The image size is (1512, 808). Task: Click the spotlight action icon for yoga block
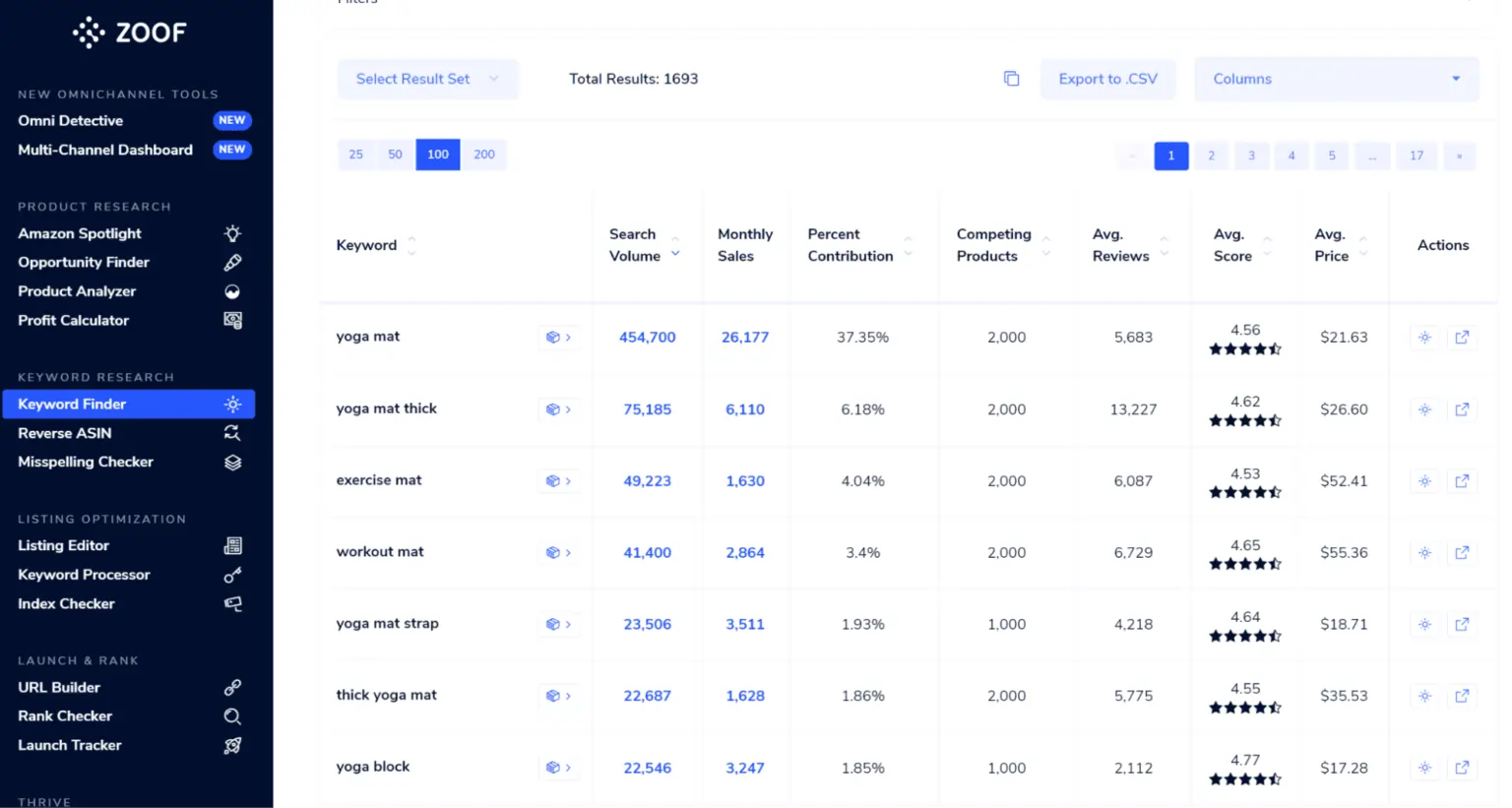click(1424, 768)
